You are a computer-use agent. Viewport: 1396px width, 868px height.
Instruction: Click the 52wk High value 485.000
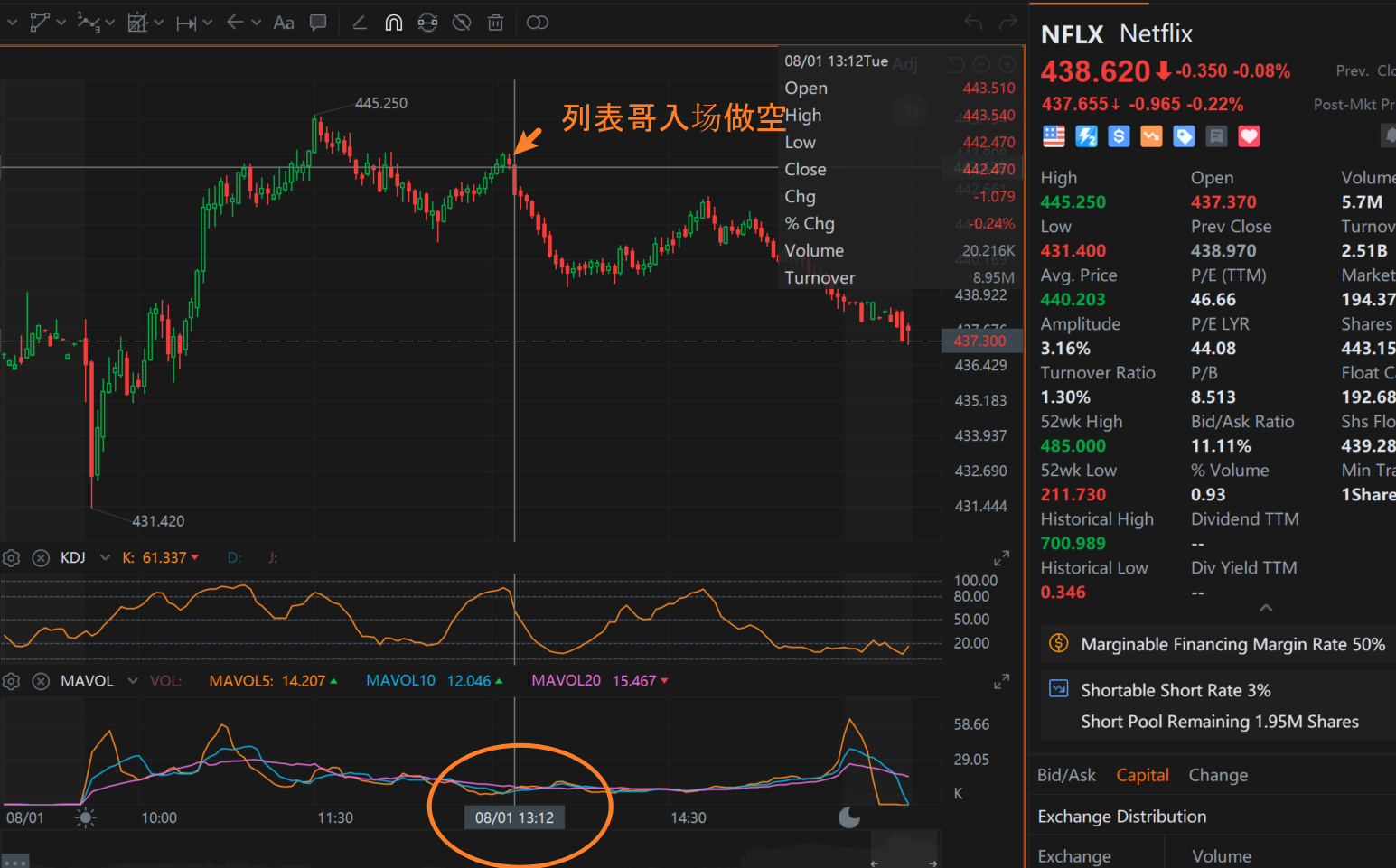1073,446
